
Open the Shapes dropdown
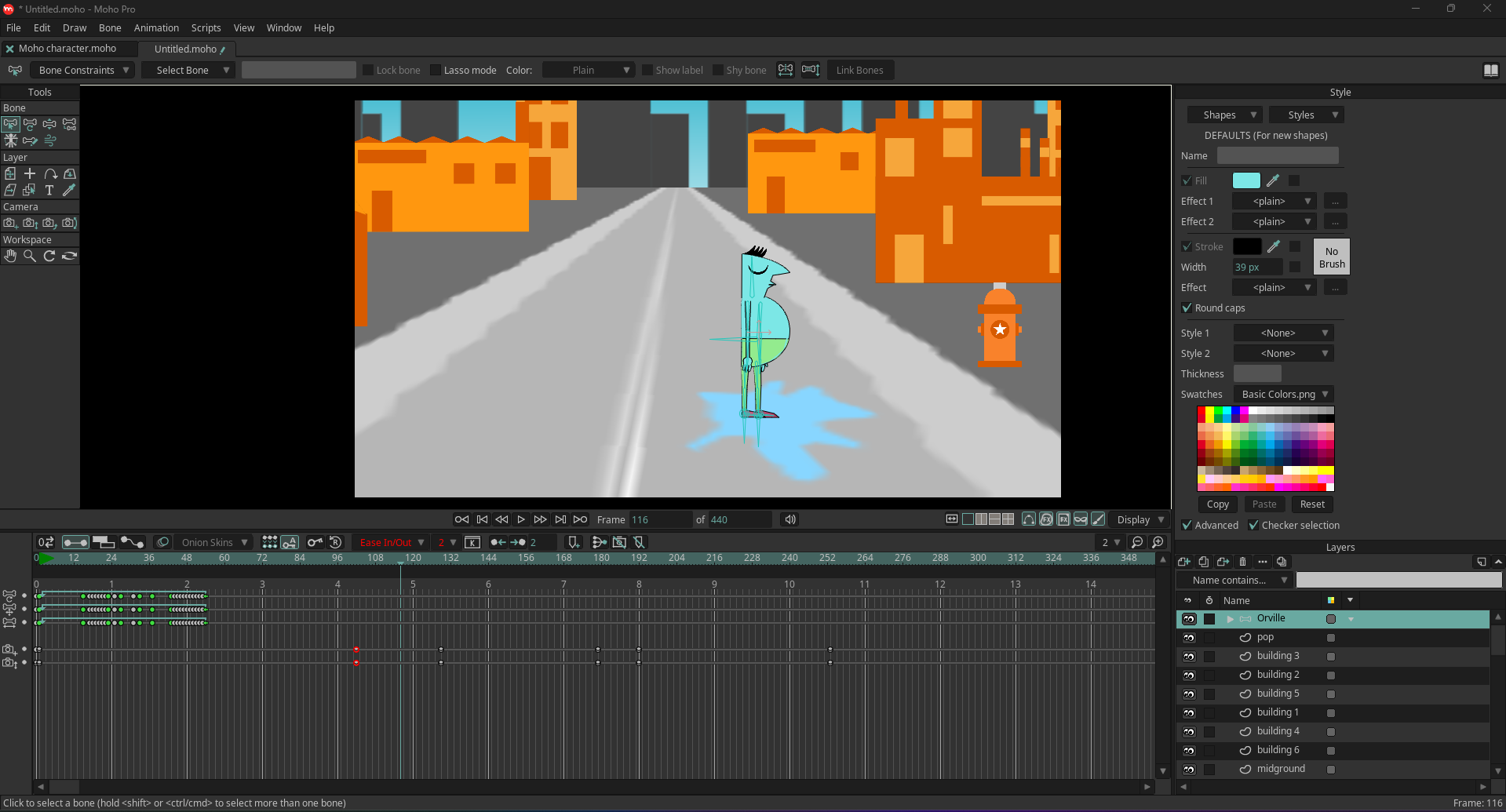coord(1225,115)
